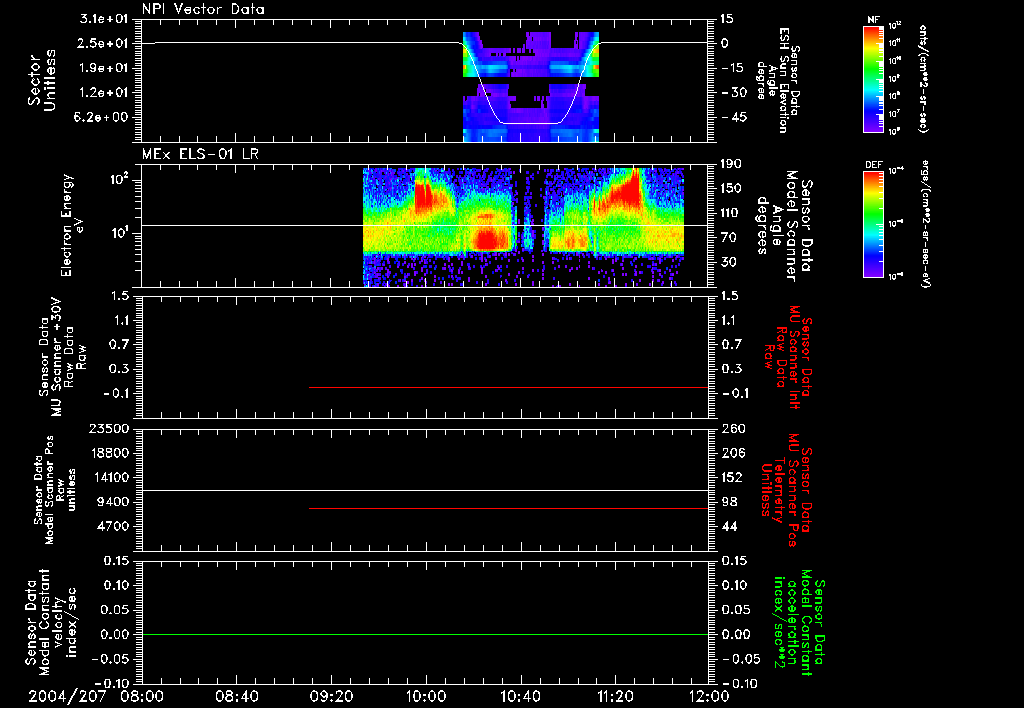Click the '09:20' time tick label
This screenshot has width=1024, height=708.
click(x=331, y=697)
